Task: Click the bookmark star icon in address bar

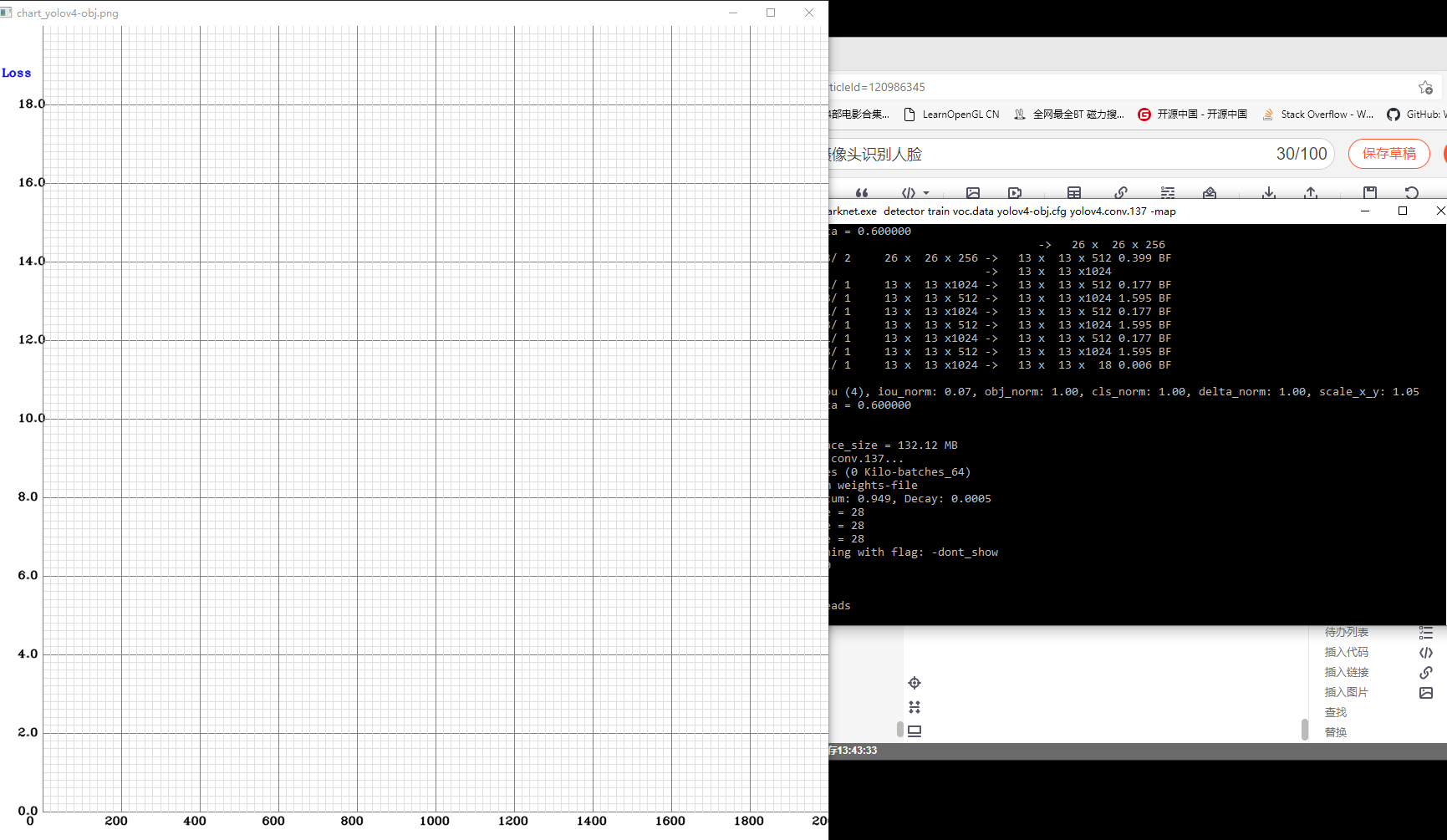Action: (x=1425, y=87)
